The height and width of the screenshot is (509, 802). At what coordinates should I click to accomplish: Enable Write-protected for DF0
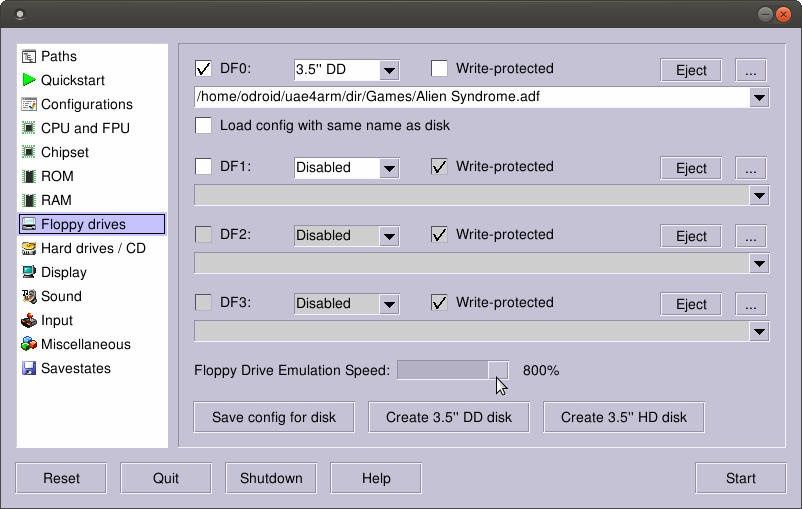point(439,69)
